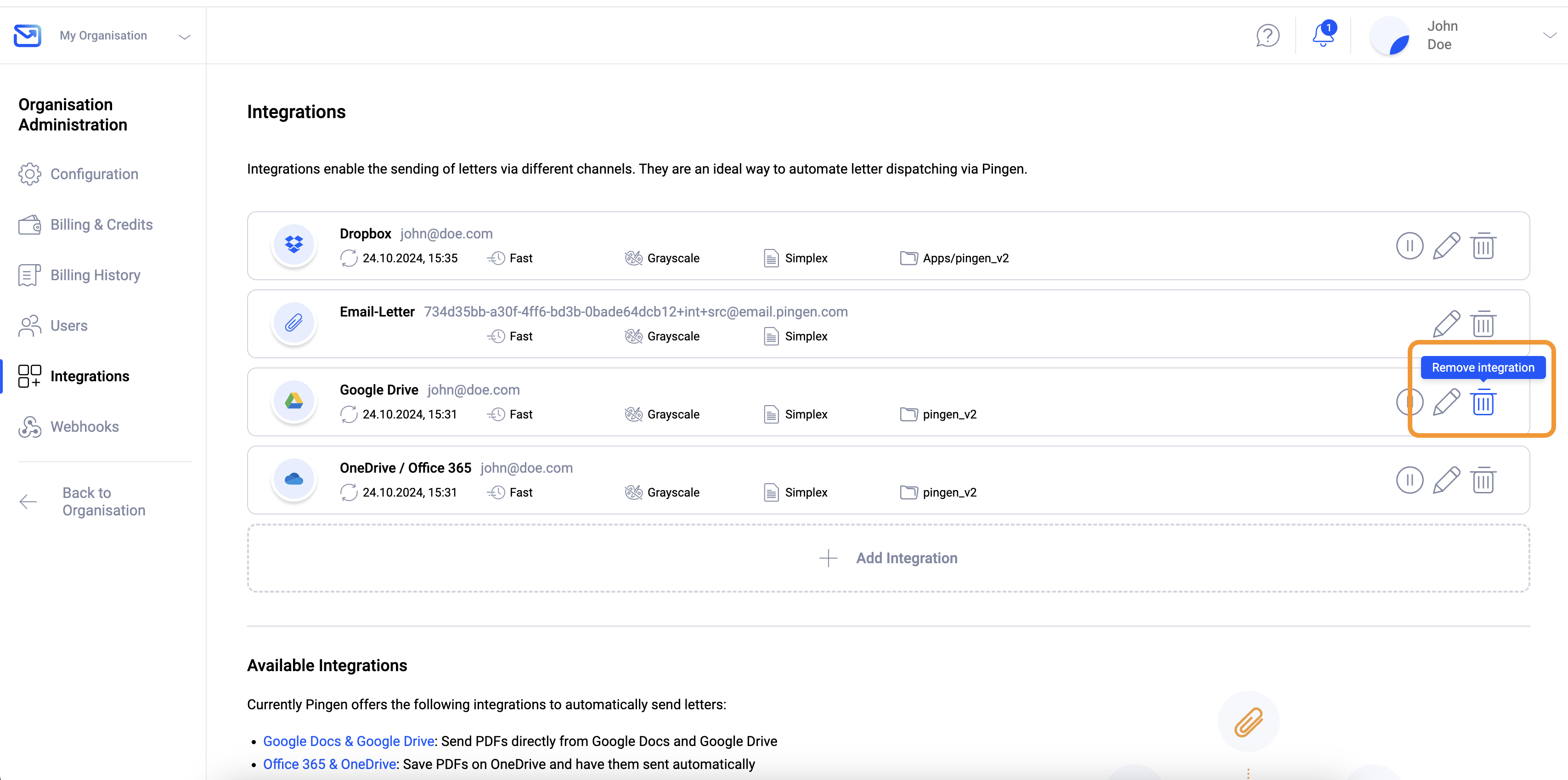The height and width of the screenshot is (780, 1568).
Task: Edit the Google Drive integration
Action: [1446, 402]
